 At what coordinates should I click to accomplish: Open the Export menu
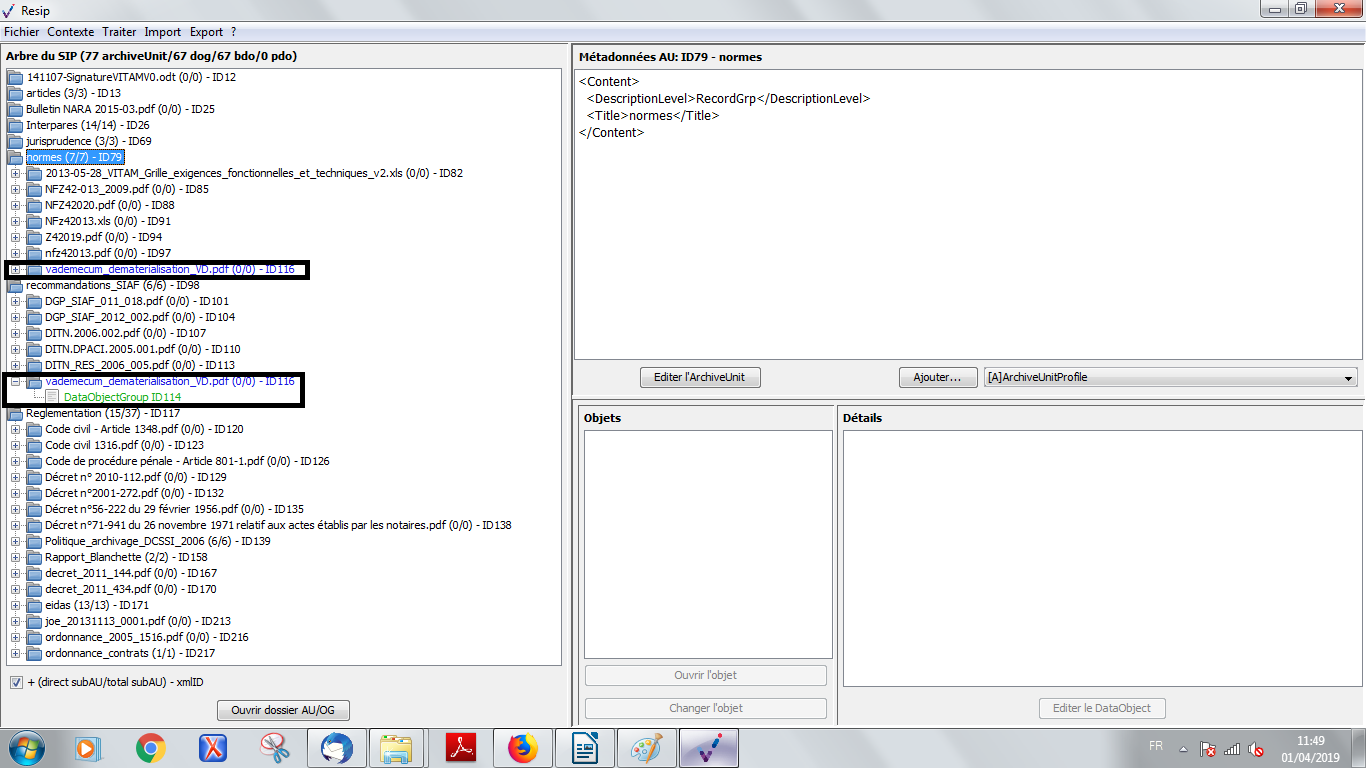click(x=206, y=32)
